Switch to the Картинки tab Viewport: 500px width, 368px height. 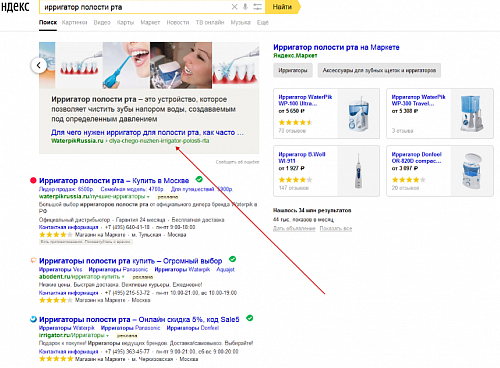pyautogui.click(x=74, y=22)
